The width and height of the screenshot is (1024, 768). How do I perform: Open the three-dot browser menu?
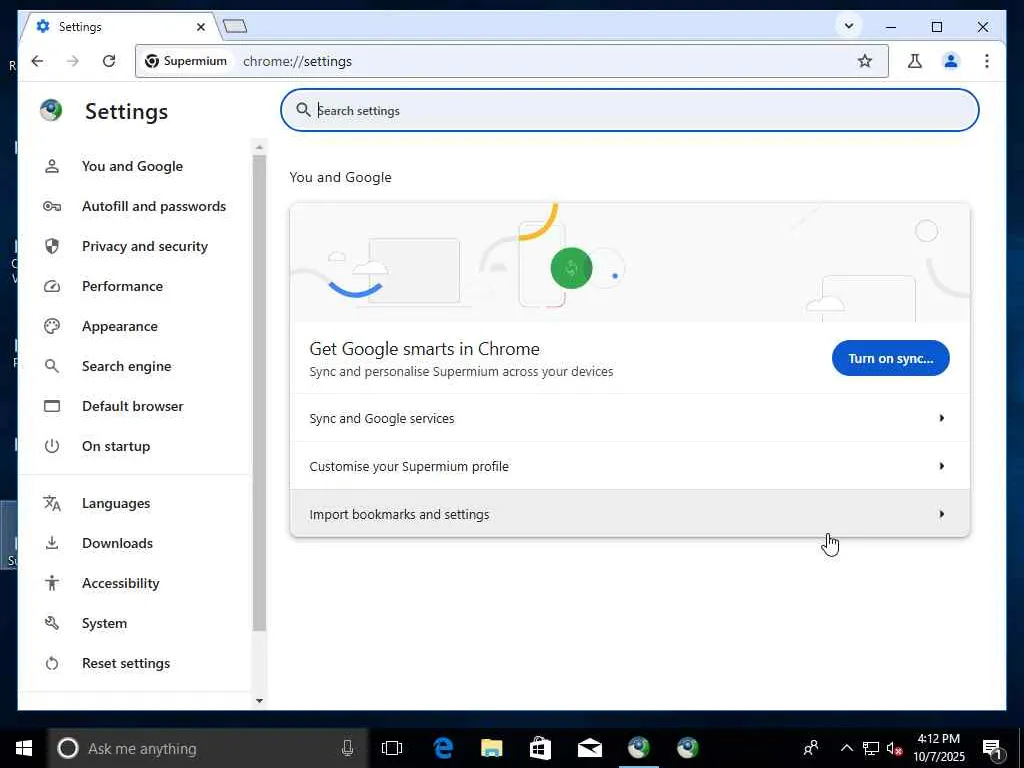coord(987,61)
